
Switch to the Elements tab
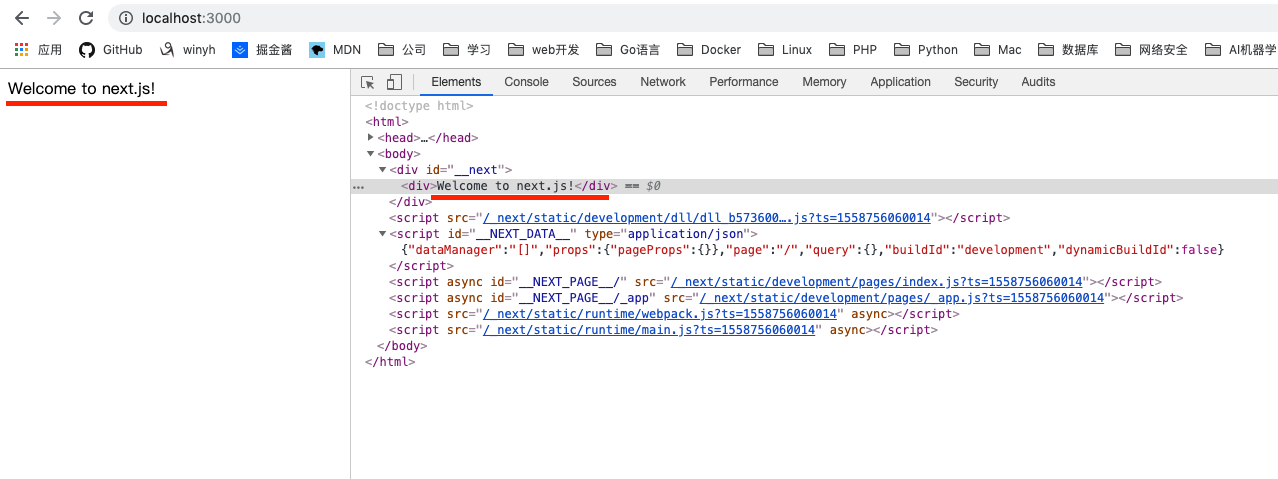point(456,82)
